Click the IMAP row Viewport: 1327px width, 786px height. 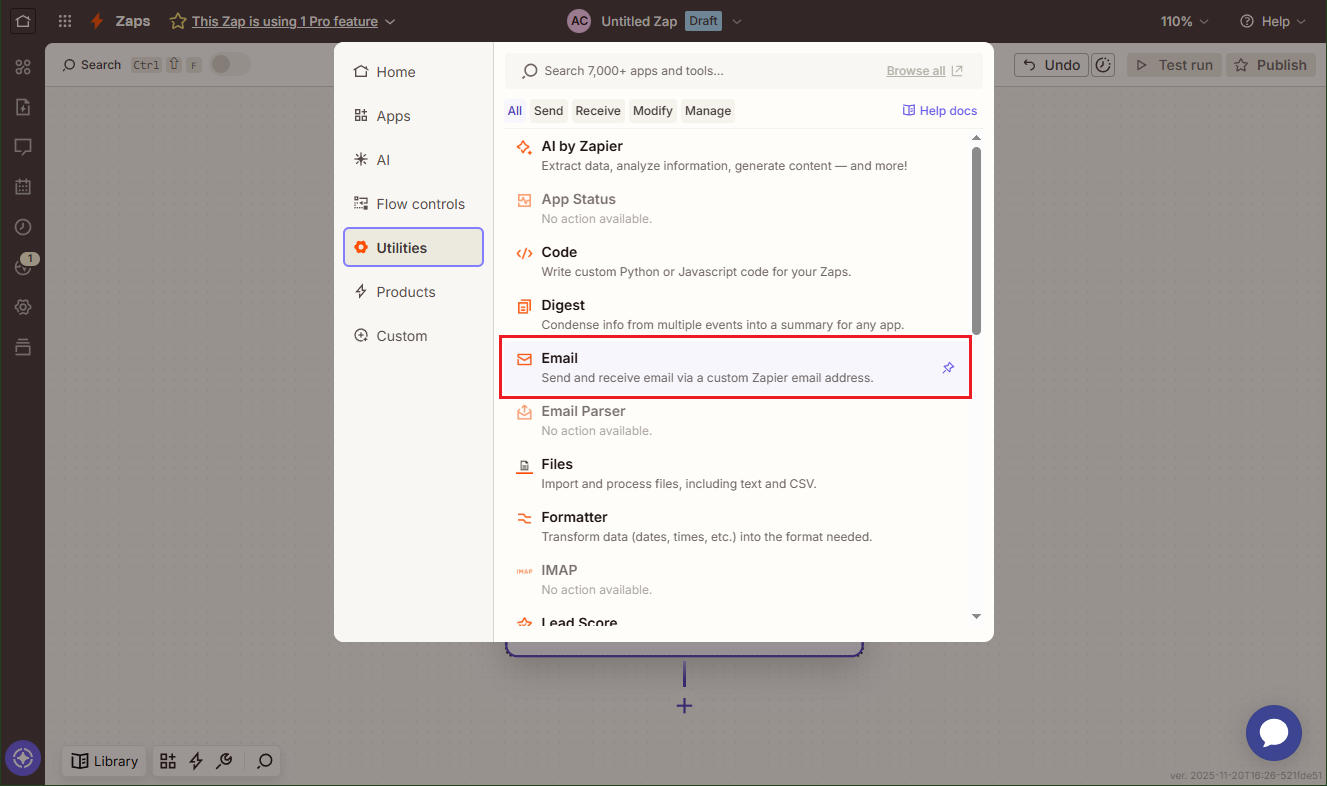click(735, 580)
